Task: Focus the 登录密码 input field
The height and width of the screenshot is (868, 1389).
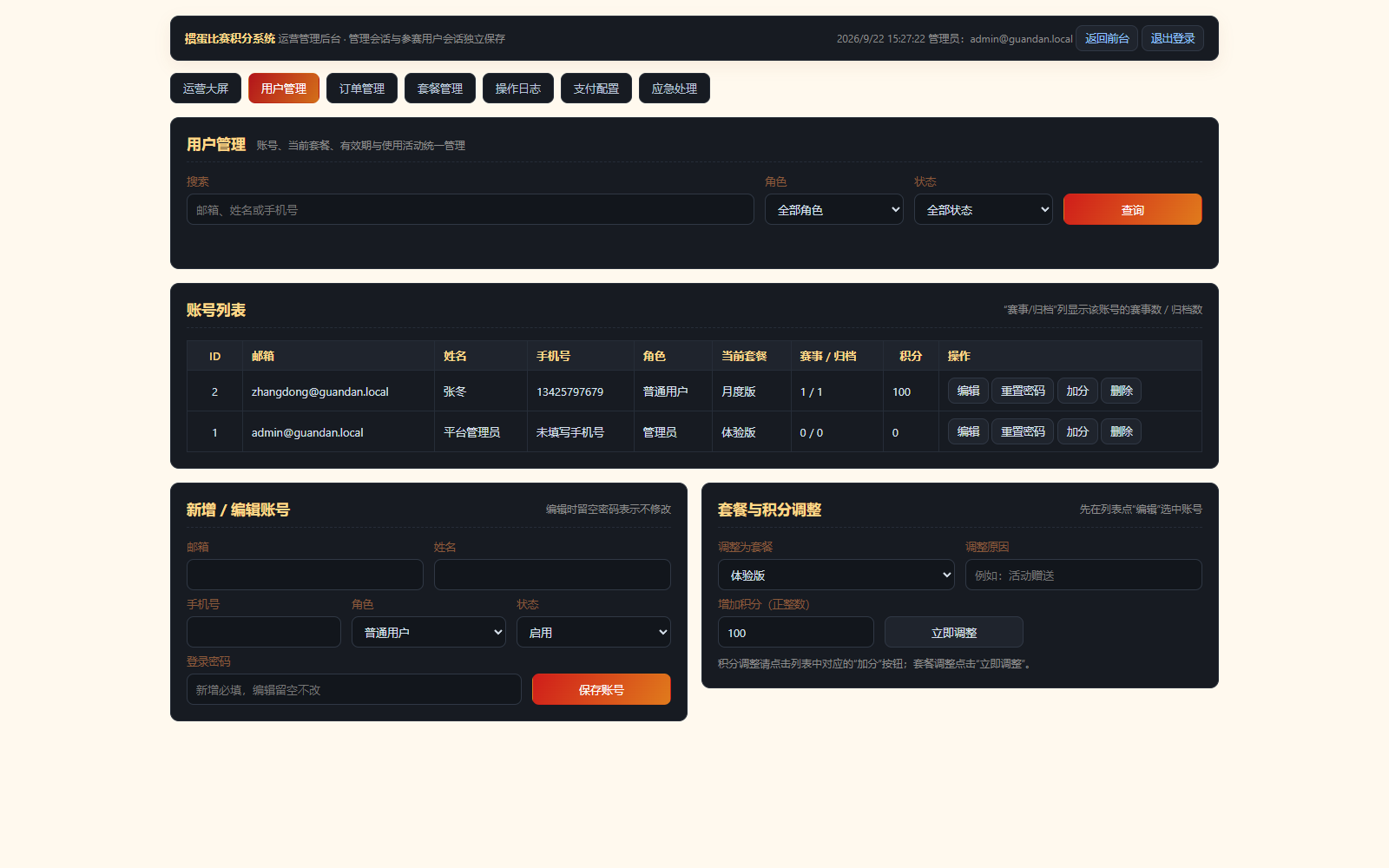Action: click(x=354, y=689)
